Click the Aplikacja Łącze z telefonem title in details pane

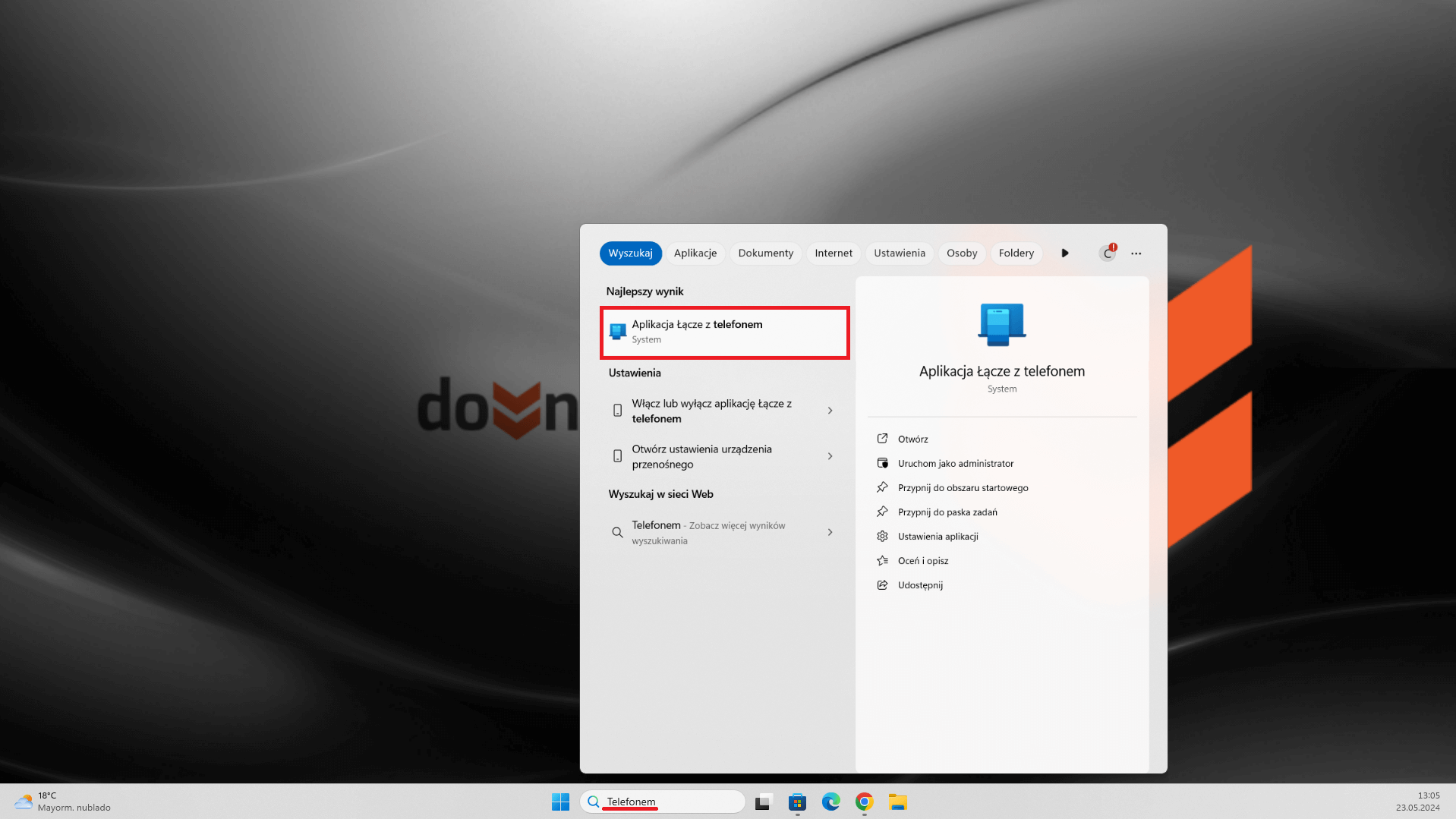point(1001,371)
